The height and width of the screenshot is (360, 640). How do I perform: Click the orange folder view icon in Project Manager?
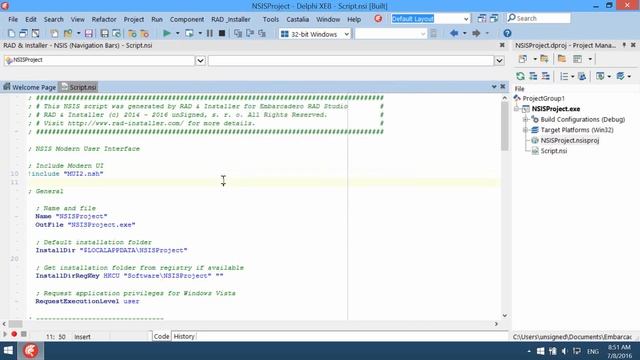pos(562,59)
